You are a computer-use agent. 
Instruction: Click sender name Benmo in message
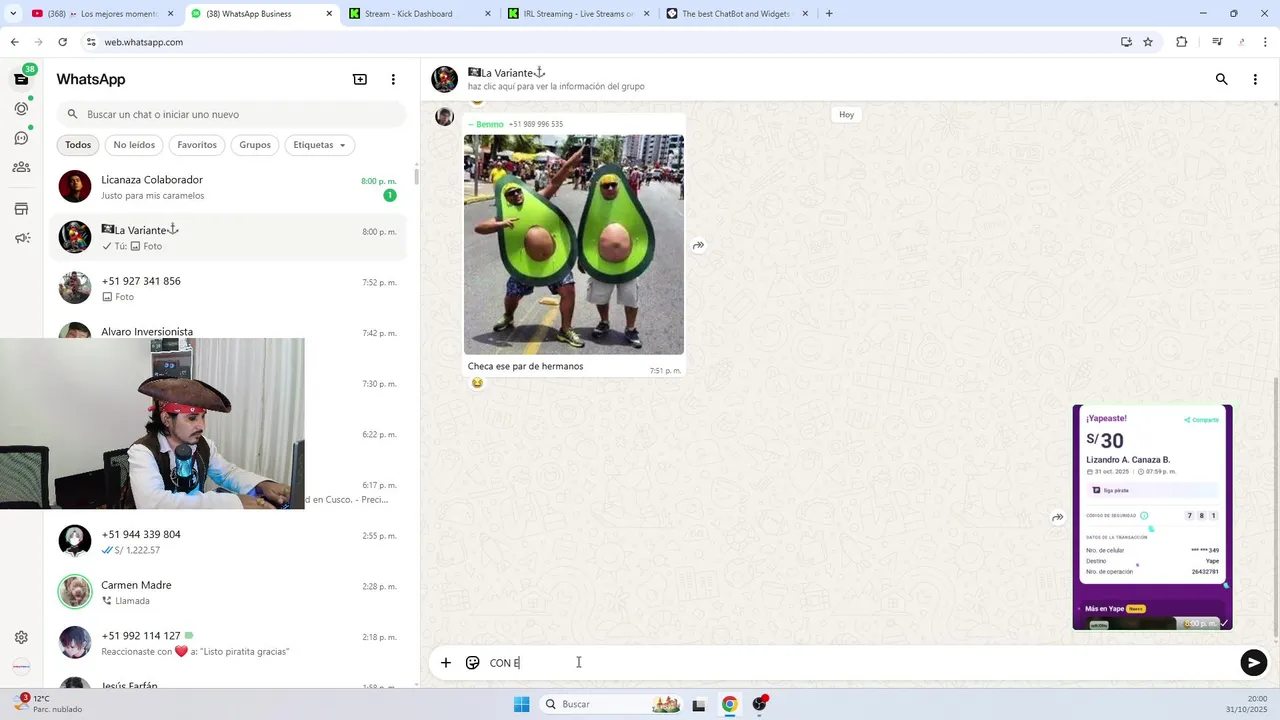[x=490, y=124]
